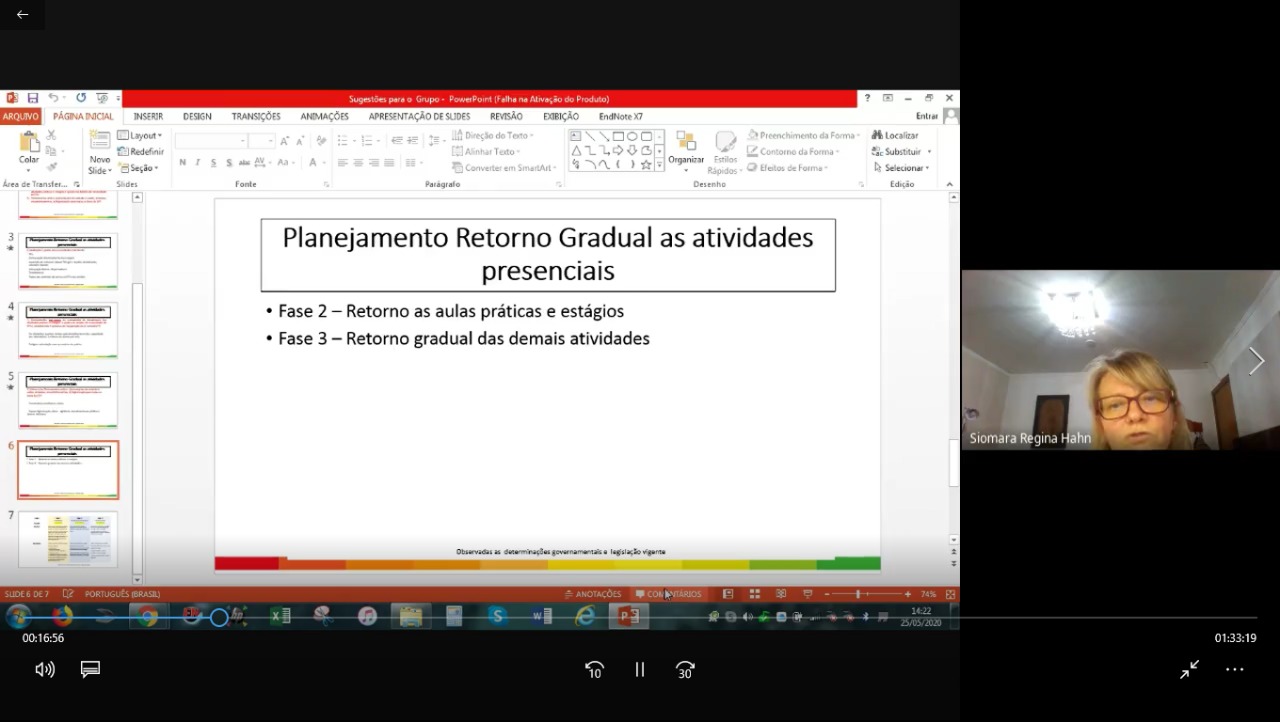Screen dimensions: 1280x722
Task: Open Estilos Rápidos quick styles
Action: coord(725,152)
